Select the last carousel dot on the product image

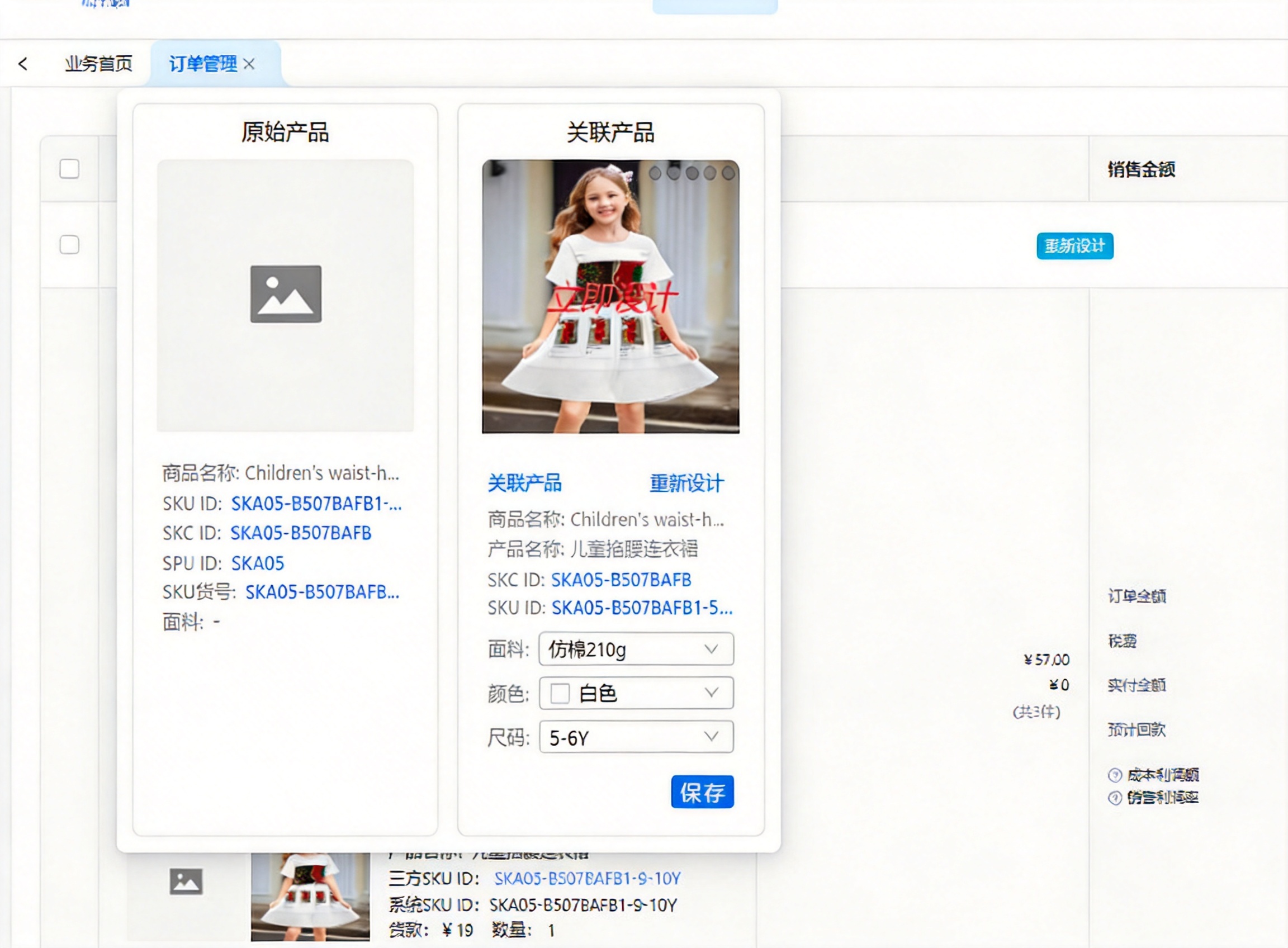point(728,173)
